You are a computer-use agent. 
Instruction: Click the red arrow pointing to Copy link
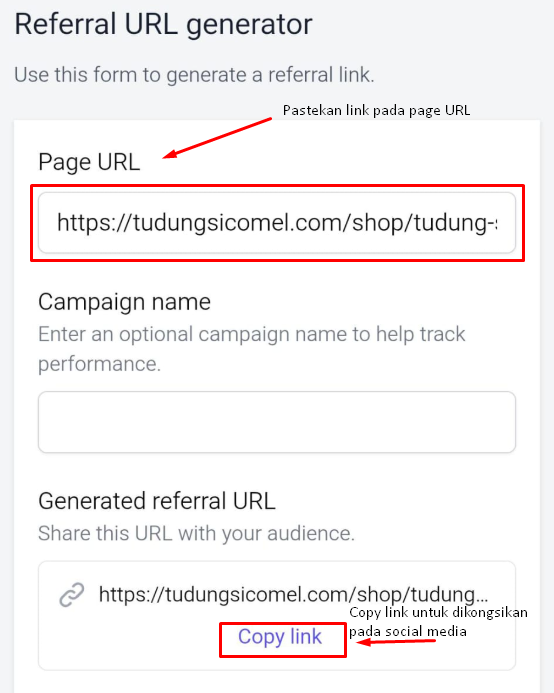coord(396,641)
